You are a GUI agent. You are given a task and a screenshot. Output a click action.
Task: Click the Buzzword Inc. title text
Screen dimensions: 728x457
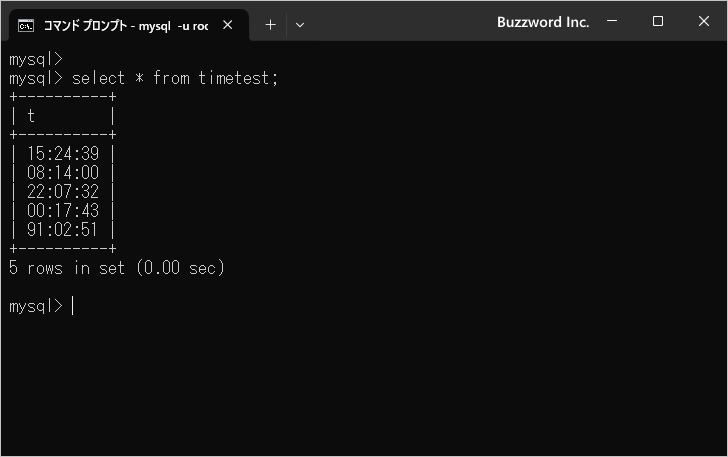(x=543, y=21)
